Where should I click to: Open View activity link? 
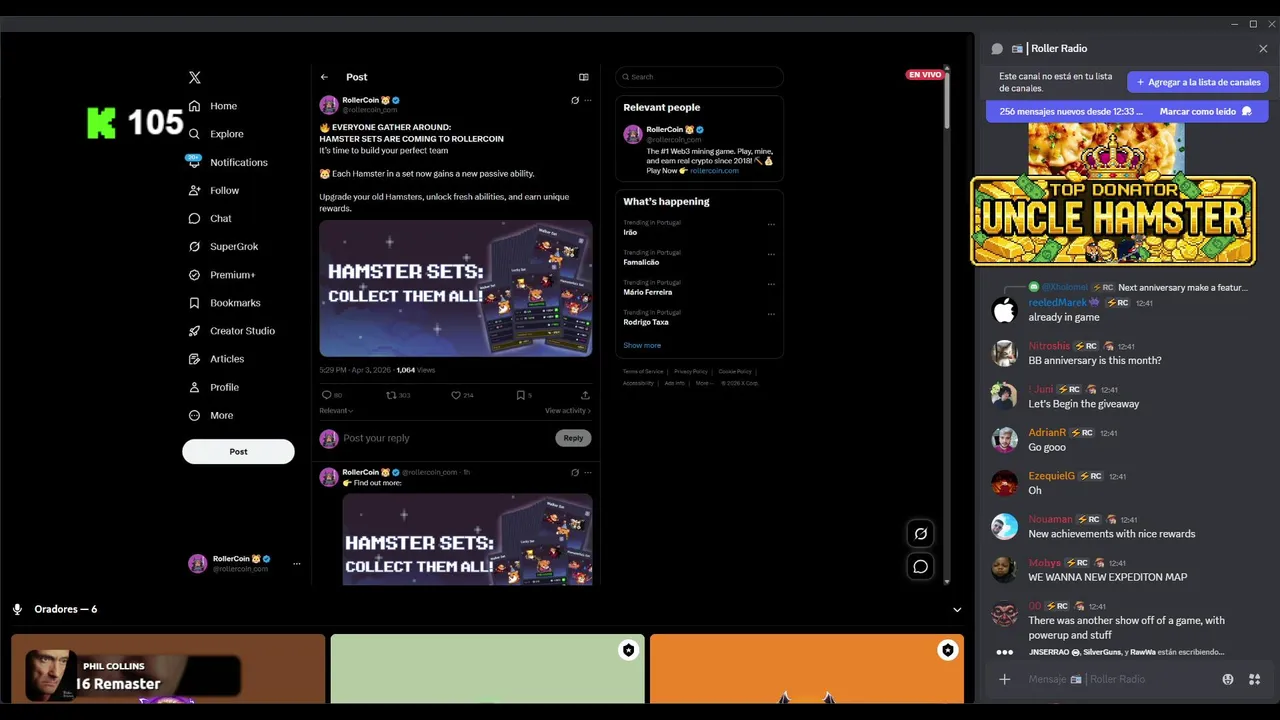click(x=568, y=411)
